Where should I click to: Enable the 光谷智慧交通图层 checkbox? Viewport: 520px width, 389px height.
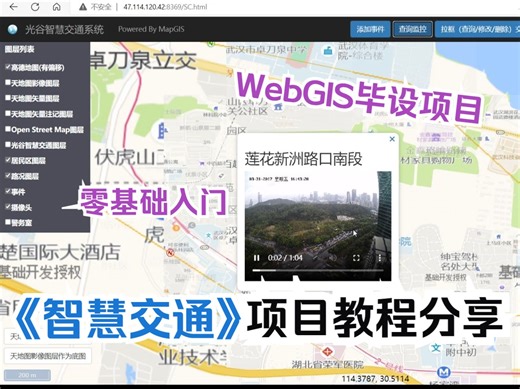[x=8, y=145]
